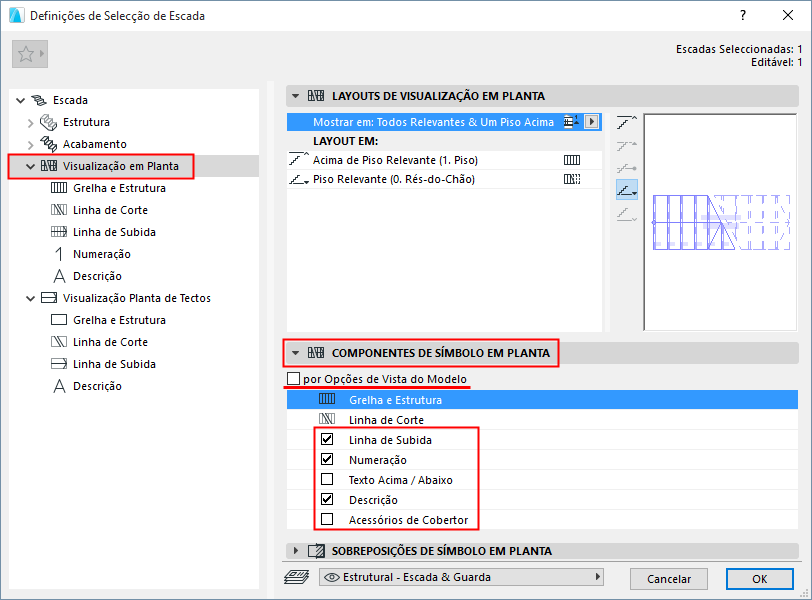Click the layer stack icon
The image size is (812, 600).
[x=297, y=577]
